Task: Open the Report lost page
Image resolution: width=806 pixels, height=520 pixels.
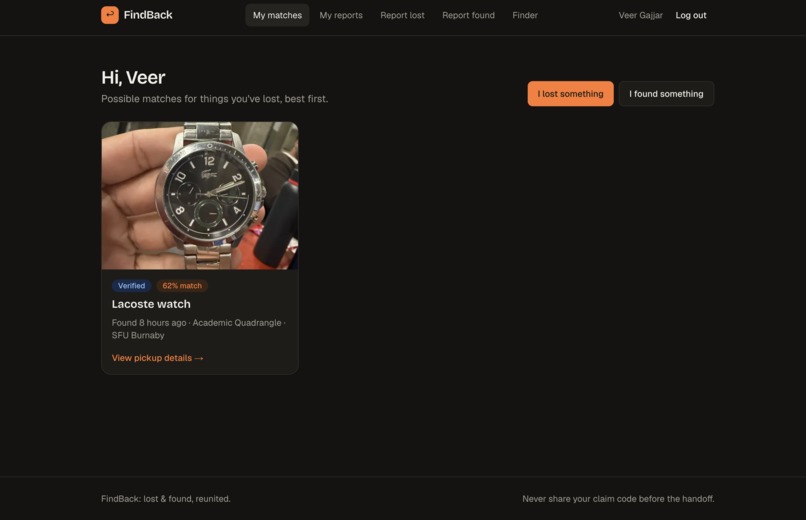Action: (402, 15)
